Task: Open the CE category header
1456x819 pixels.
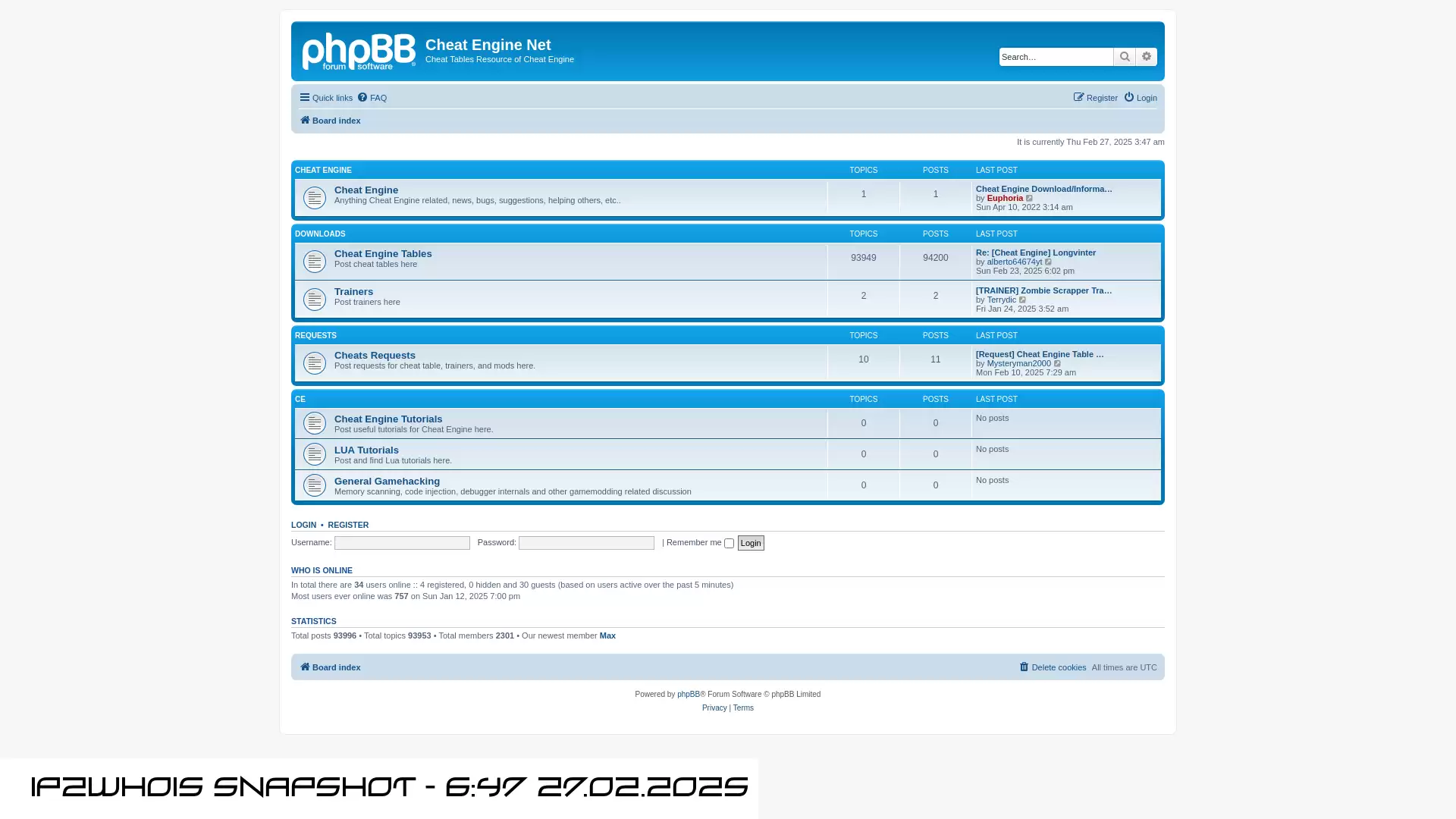Action: tap(300, 400)
